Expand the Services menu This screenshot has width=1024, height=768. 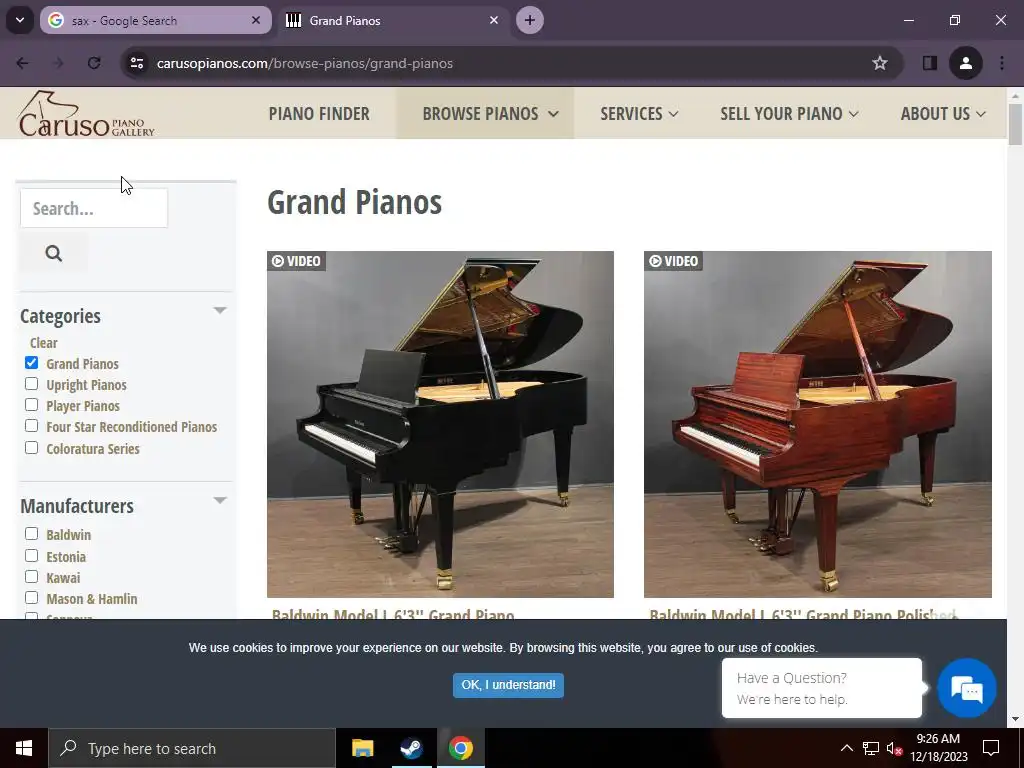[639, 114]
